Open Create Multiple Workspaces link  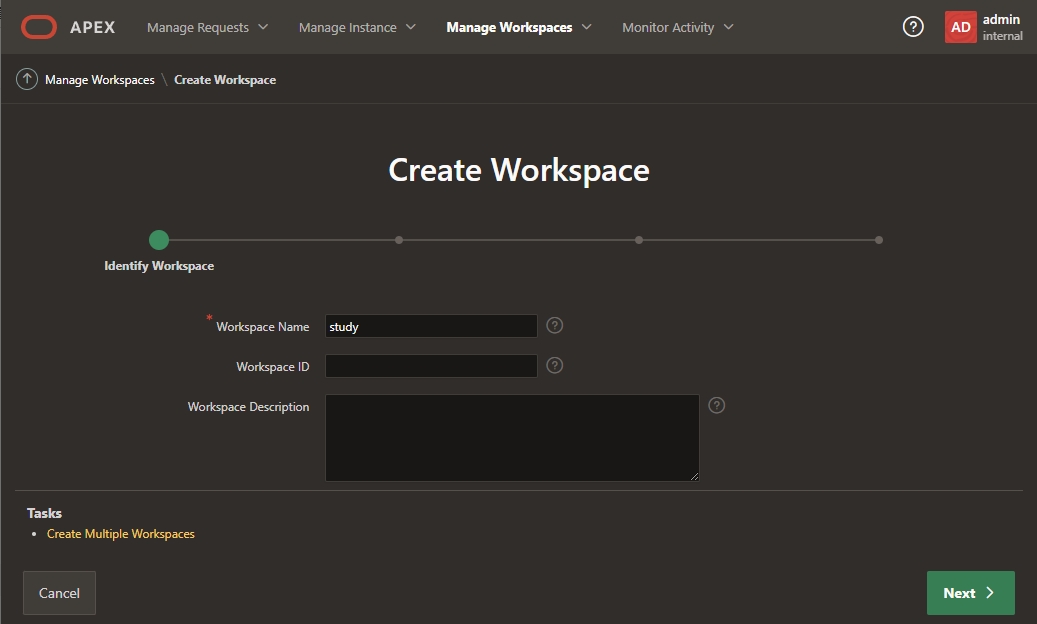coord(121,534)
